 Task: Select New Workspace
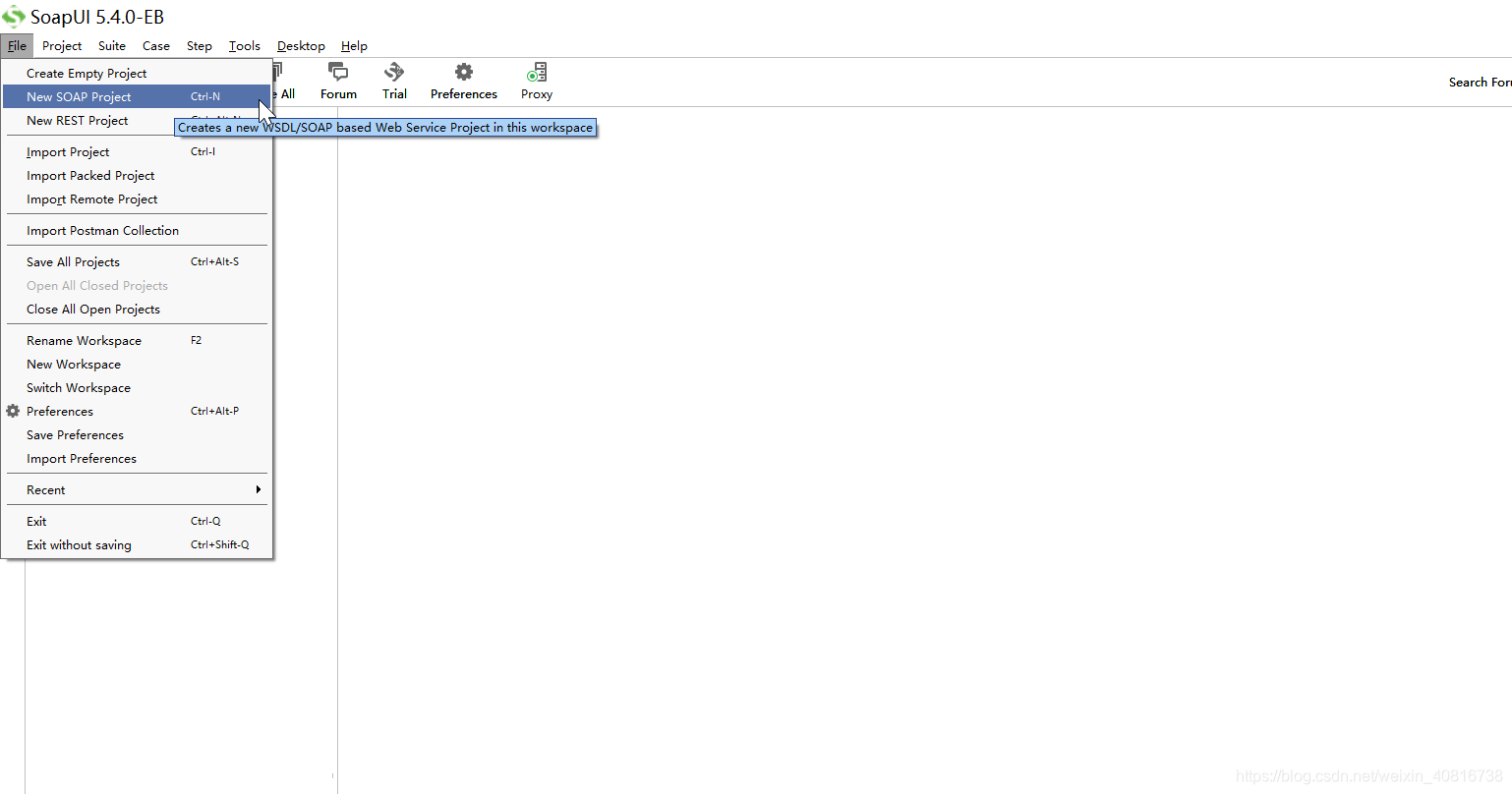(x=137, y=365)
